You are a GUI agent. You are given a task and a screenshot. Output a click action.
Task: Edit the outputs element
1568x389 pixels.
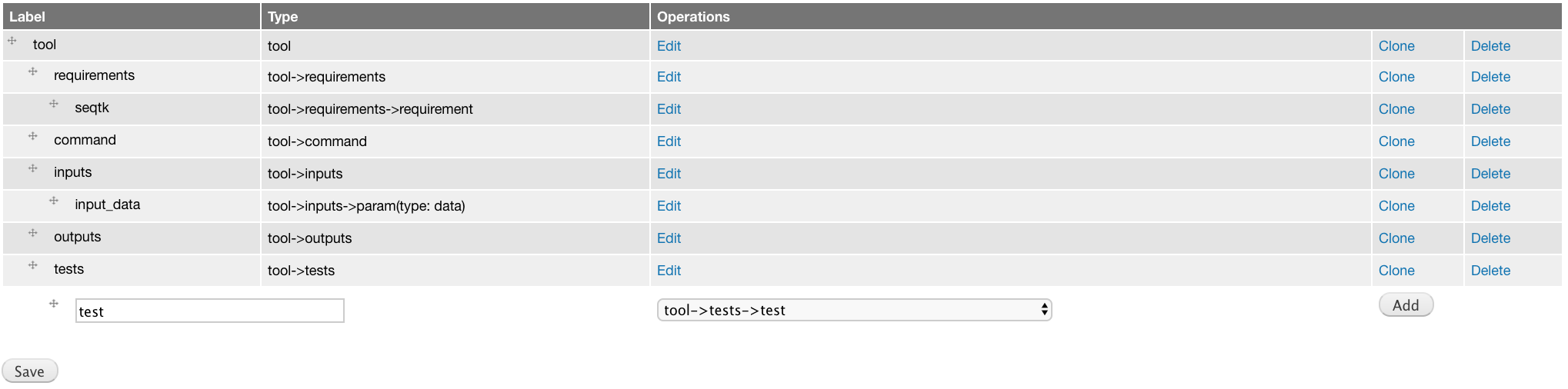(669, 238)
